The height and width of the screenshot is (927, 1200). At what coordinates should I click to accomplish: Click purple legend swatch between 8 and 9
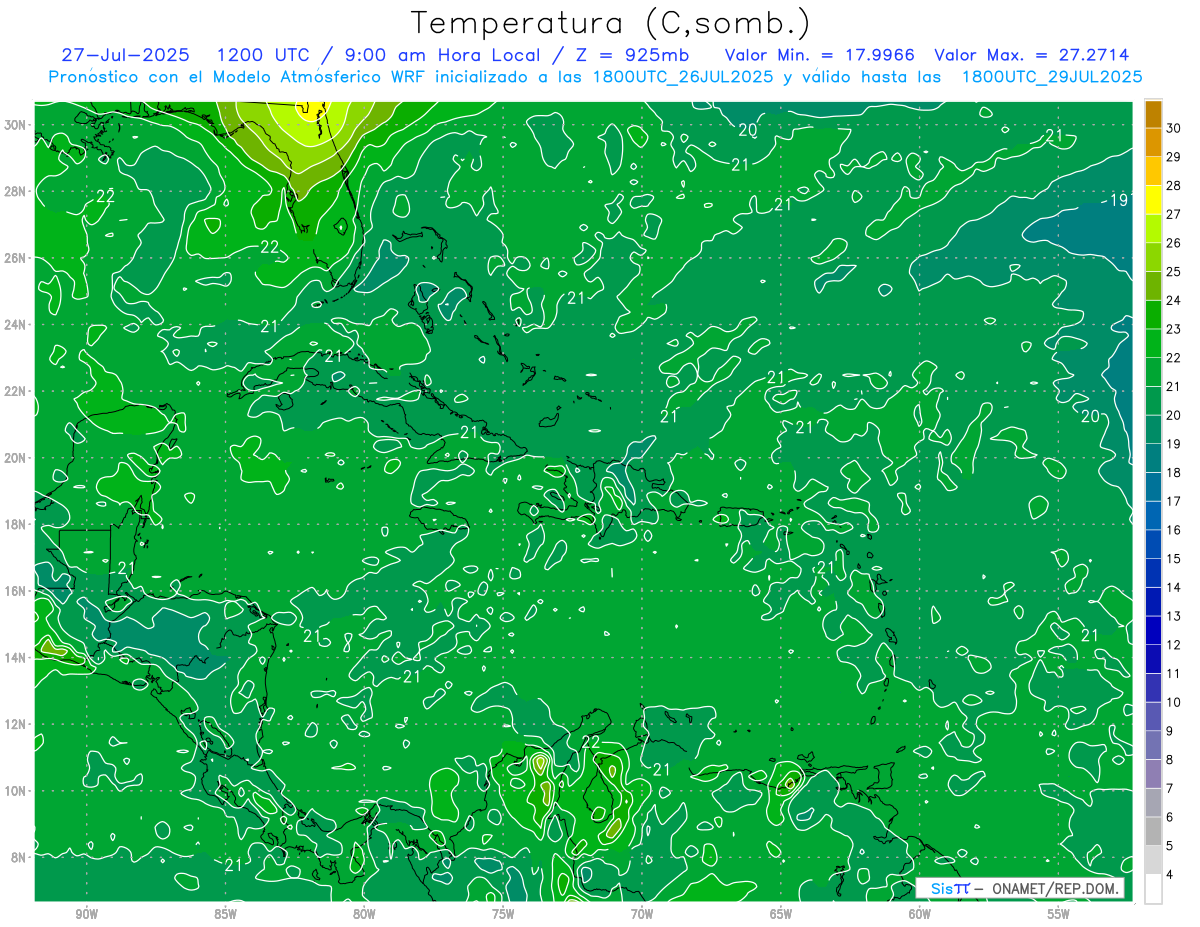pos(1154,745)
